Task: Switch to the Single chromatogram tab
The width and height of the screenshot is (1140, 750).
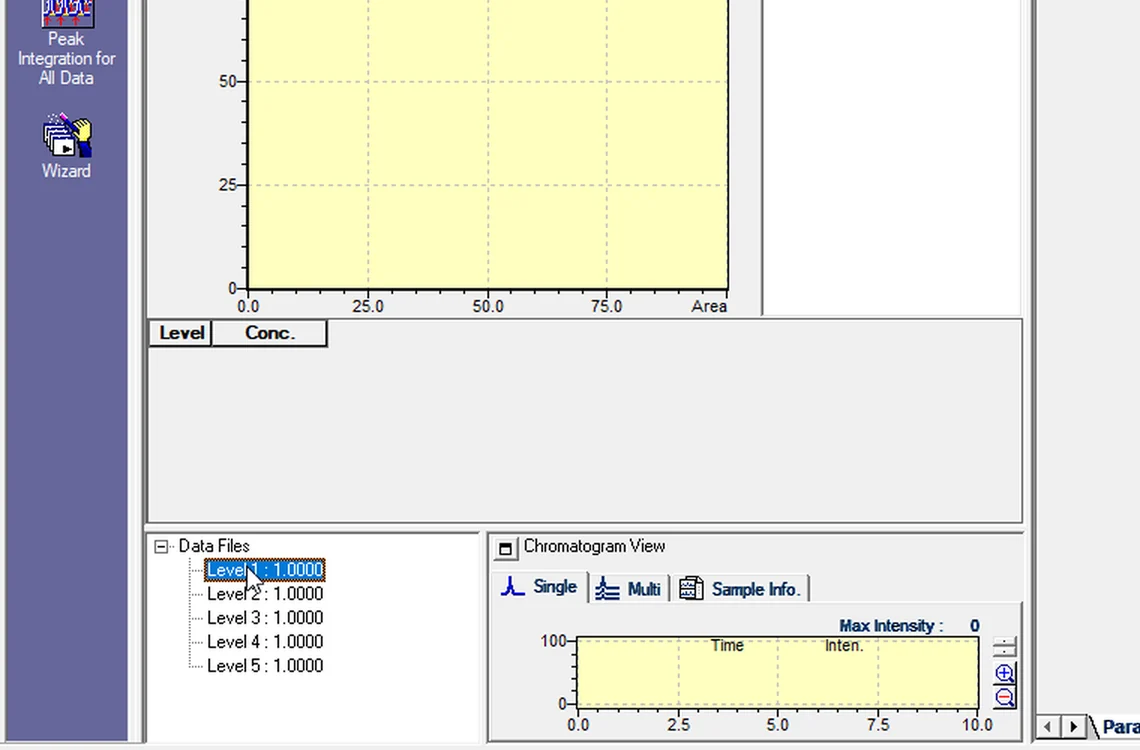Action: point(539,587)
